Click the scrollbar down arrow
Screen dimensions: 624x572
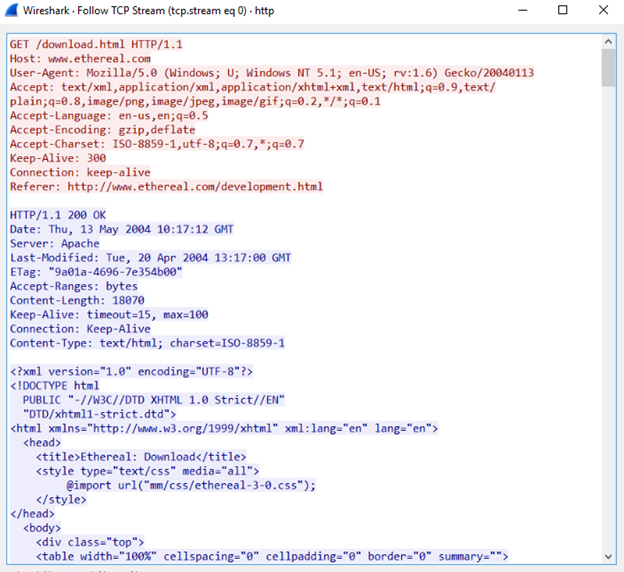tap(608, 556)
